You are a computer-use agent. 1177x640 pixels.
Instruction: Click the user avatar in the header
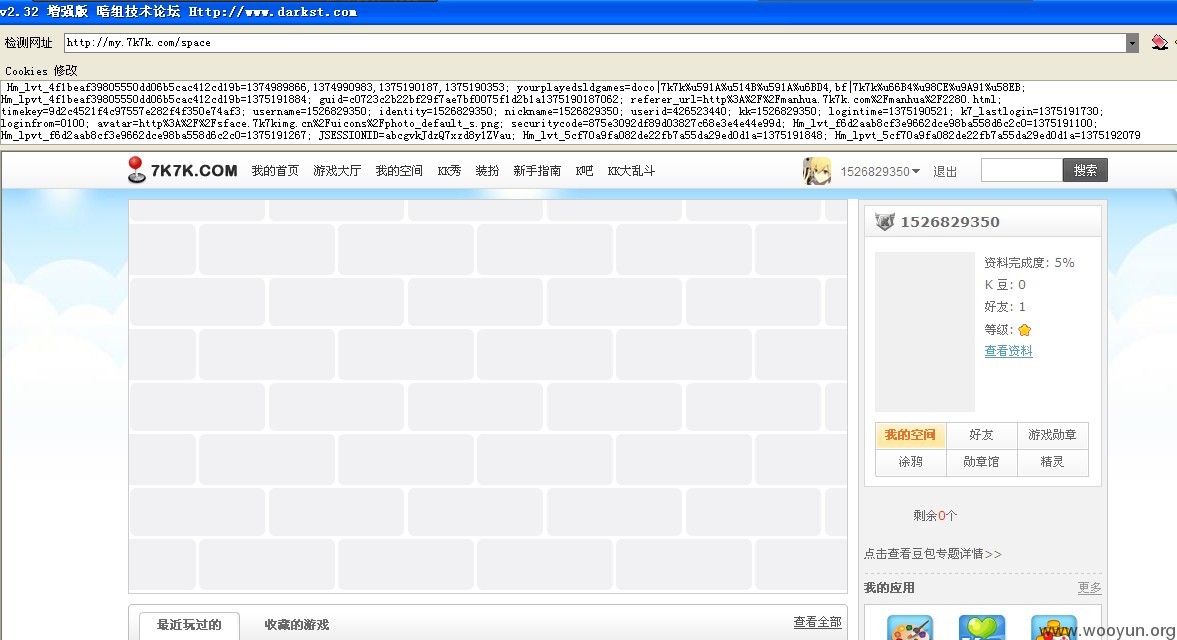point(817,171)
